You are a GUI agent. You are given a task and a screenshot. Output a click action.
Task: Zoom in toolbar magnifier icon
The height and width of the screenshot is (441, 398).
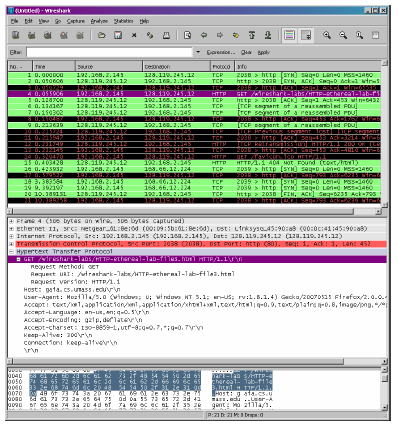point(327,35)
